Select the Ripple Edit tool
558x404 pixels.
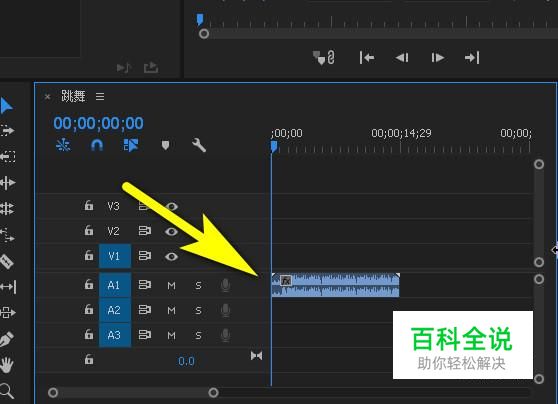tap(7, 183)
